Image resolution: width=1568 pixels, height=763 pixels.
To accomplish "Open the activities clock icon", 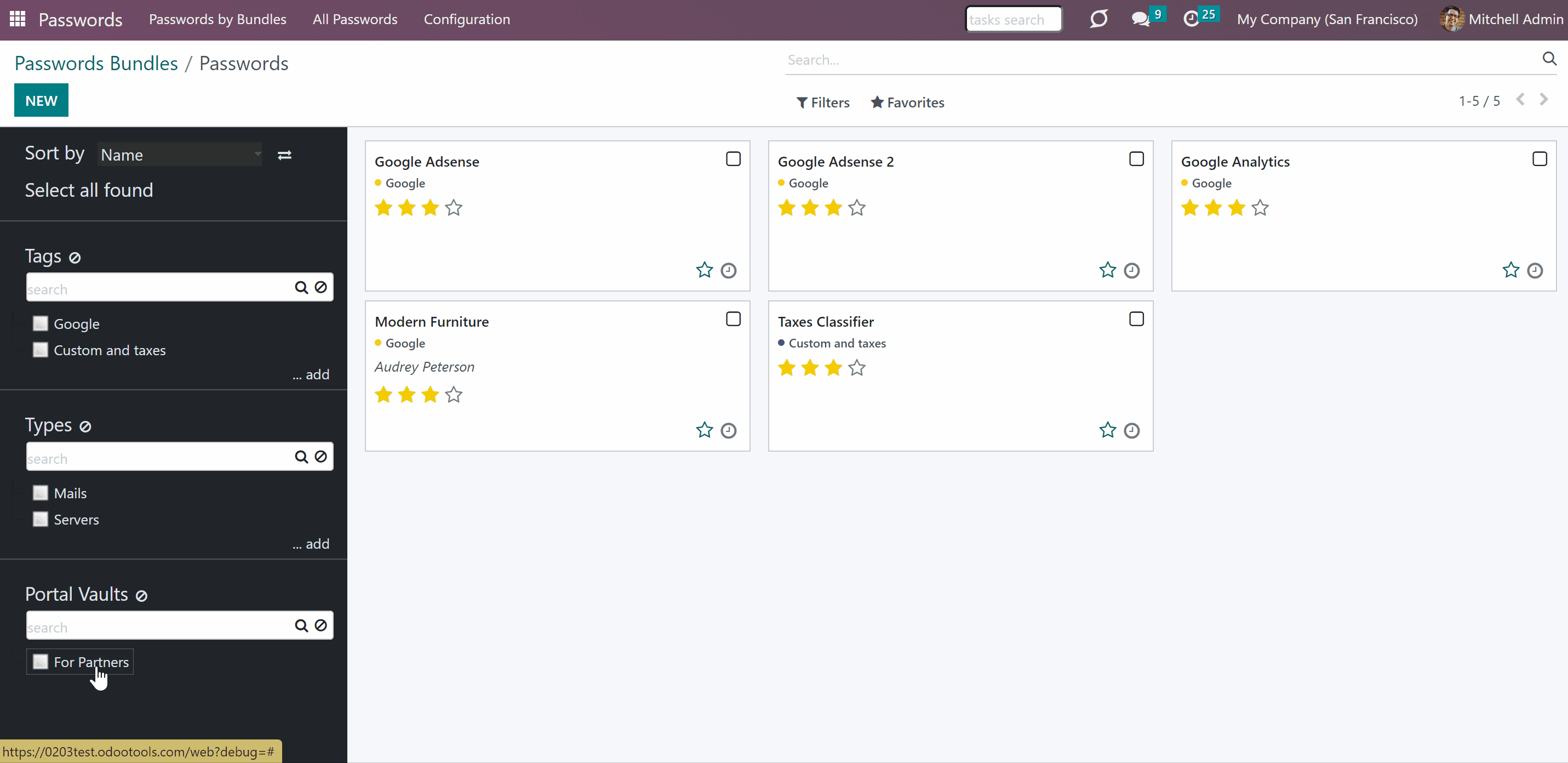I will click(1191, 19).
